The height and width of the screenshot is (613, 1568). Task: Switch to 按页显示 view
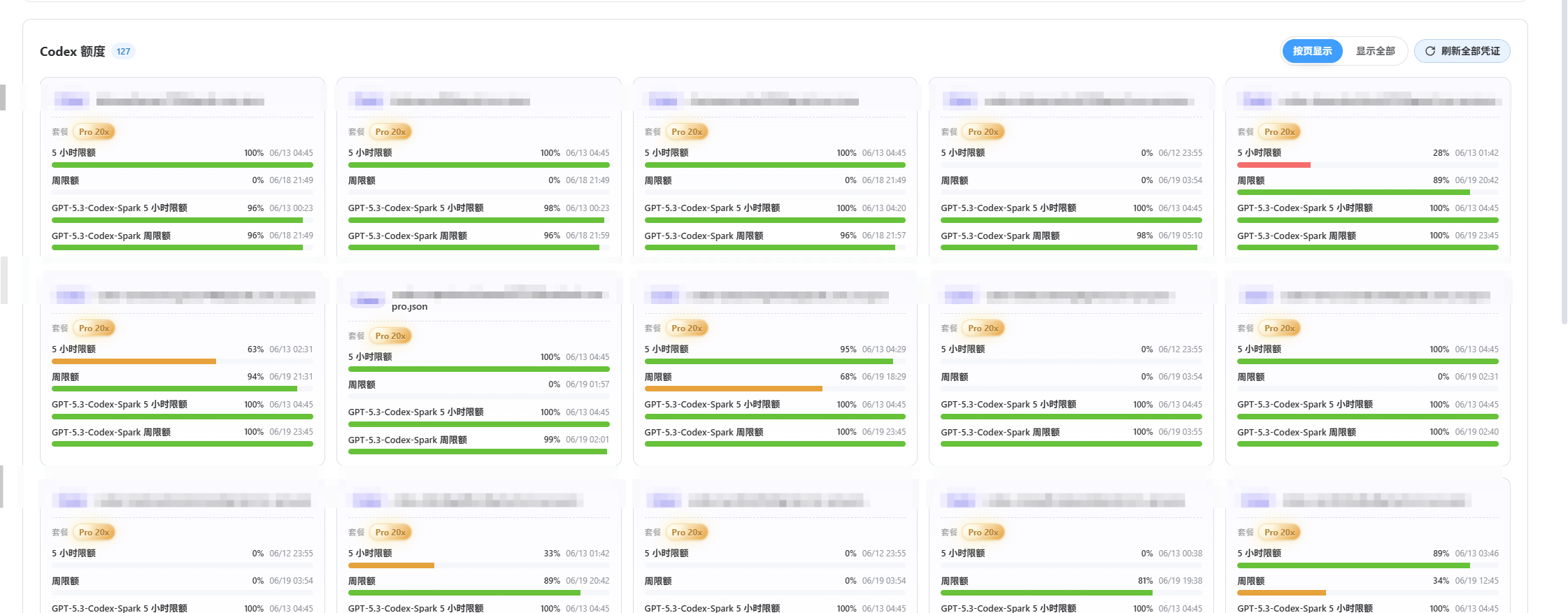coord(1312,51)
